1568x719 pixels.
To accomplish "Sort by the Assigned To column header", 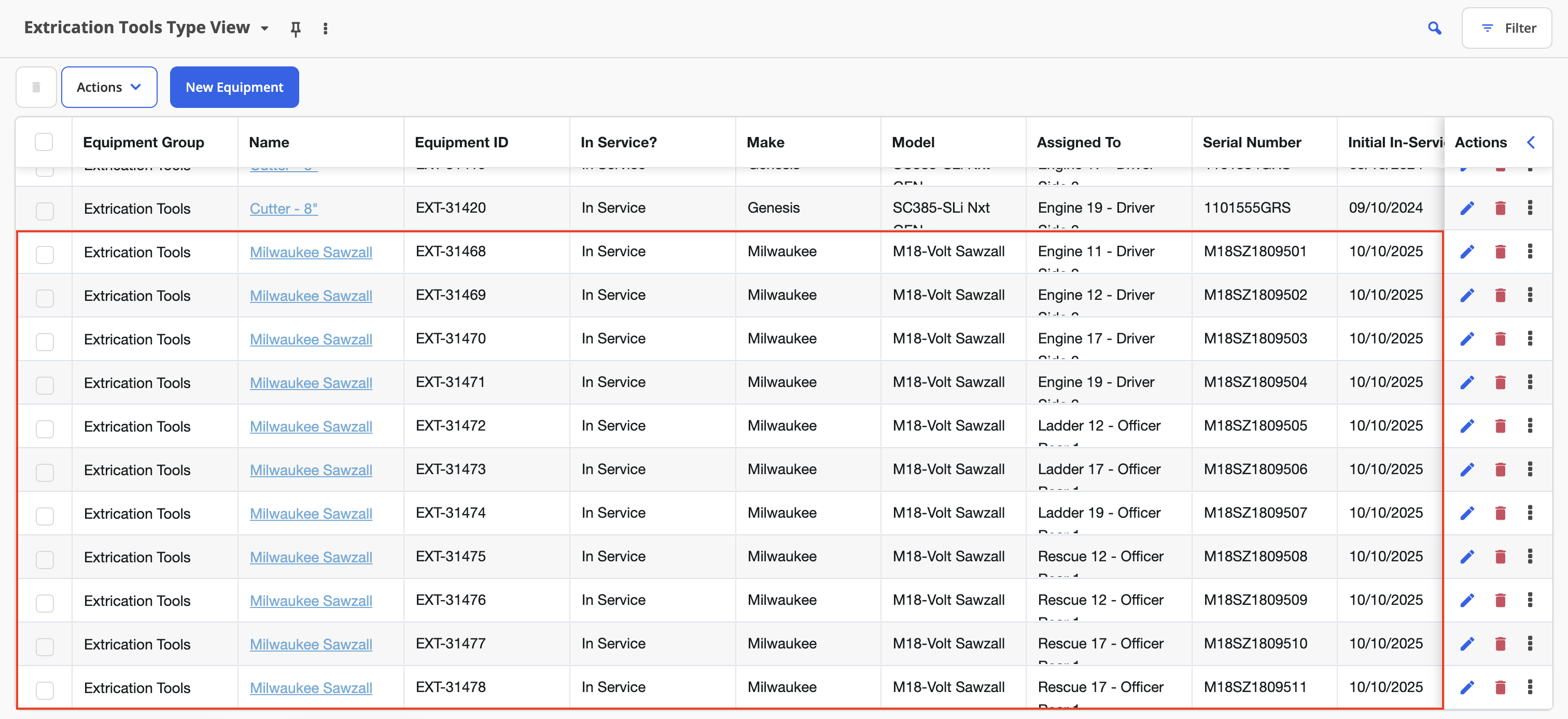I will (1078, 143).
